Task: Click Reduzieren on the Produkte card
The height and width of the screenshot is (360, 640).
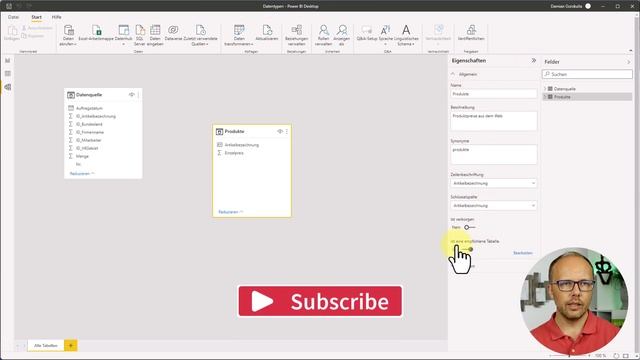Action: 231,212
